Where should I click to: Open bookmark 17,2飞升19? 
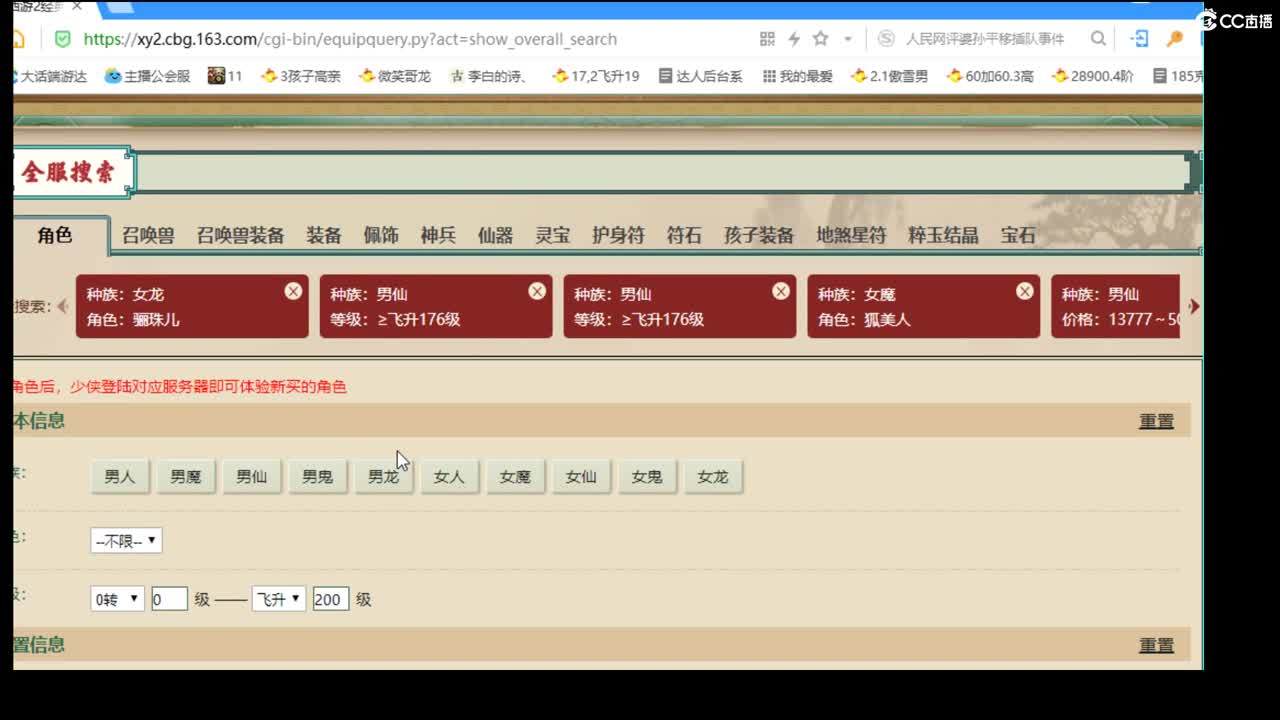pos(596,76)
